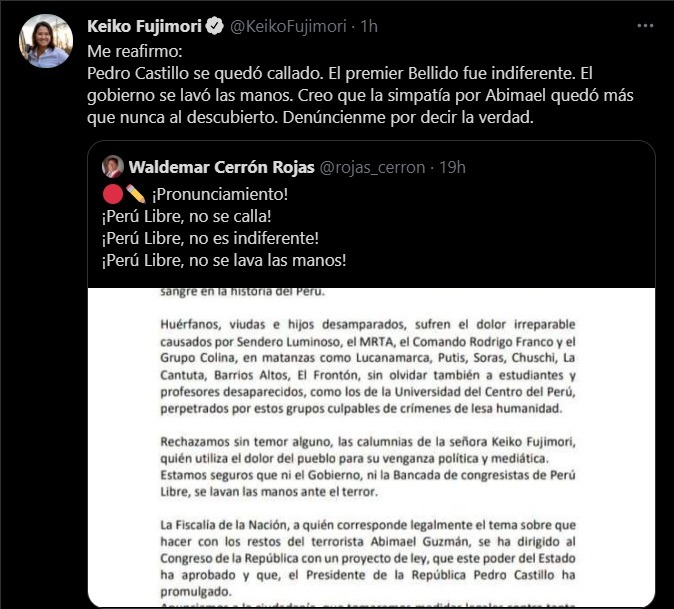This screenshot has width=674, height=609.
Task: Click the 19h quoted tweet timestamp
Action: click(452, 167)
